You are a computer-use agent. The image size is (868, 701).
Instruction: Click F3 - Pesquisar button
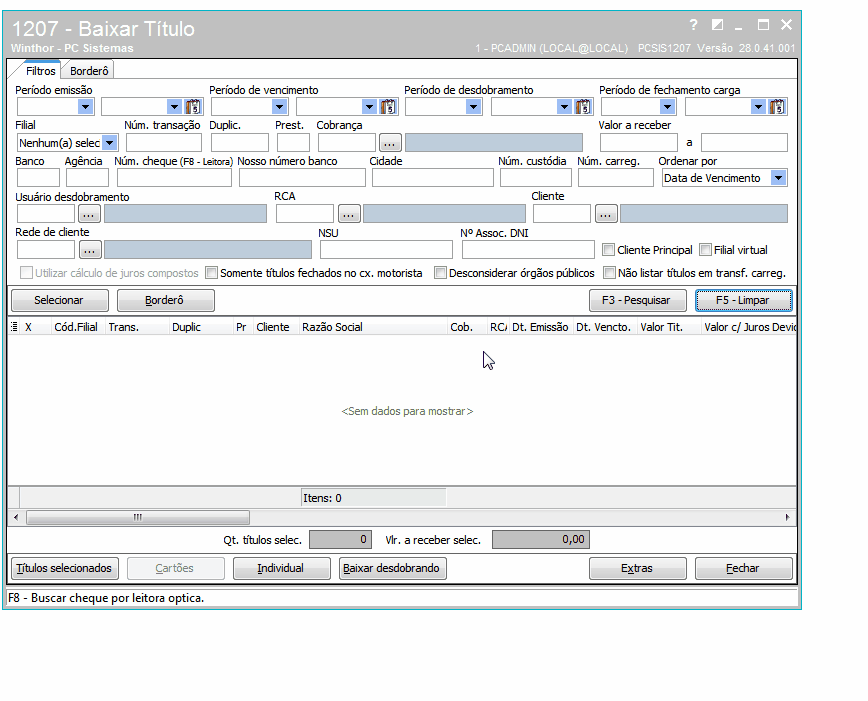pyautogui.click(x=637, y=300)
